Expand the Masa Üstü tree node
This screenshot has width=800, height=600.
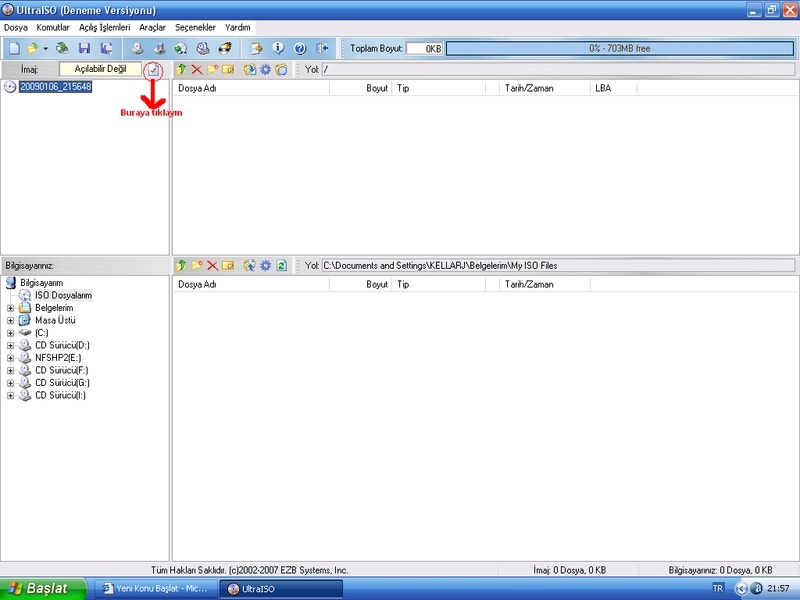tap(10, 320)
